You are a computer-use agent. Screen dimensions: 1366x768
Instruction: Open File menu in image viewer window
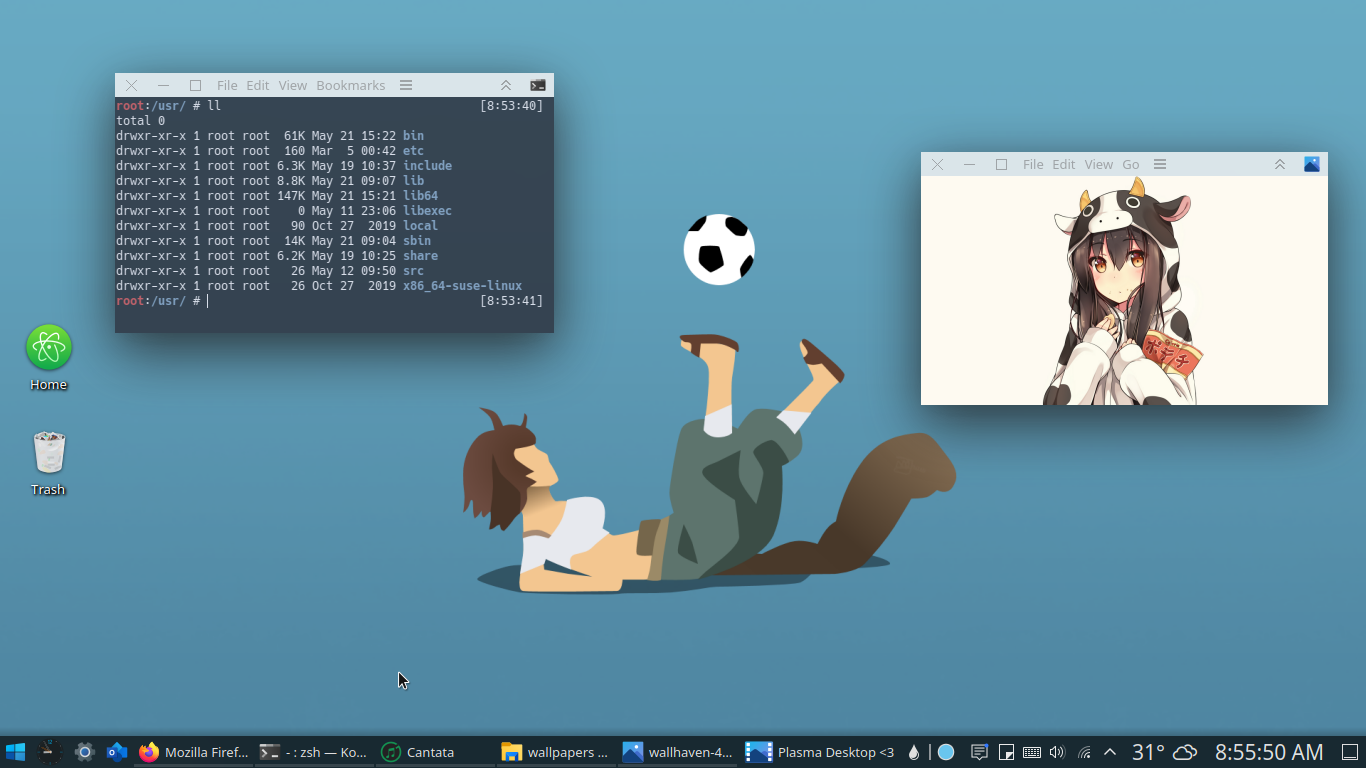(1033, 165)
